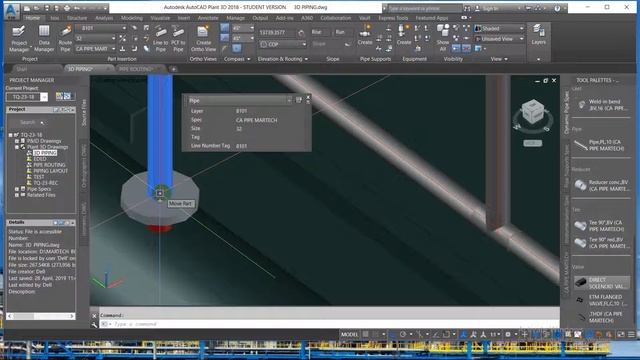Click the ViewCube in the viewport

pyautogui.click(x=533, y=112)
